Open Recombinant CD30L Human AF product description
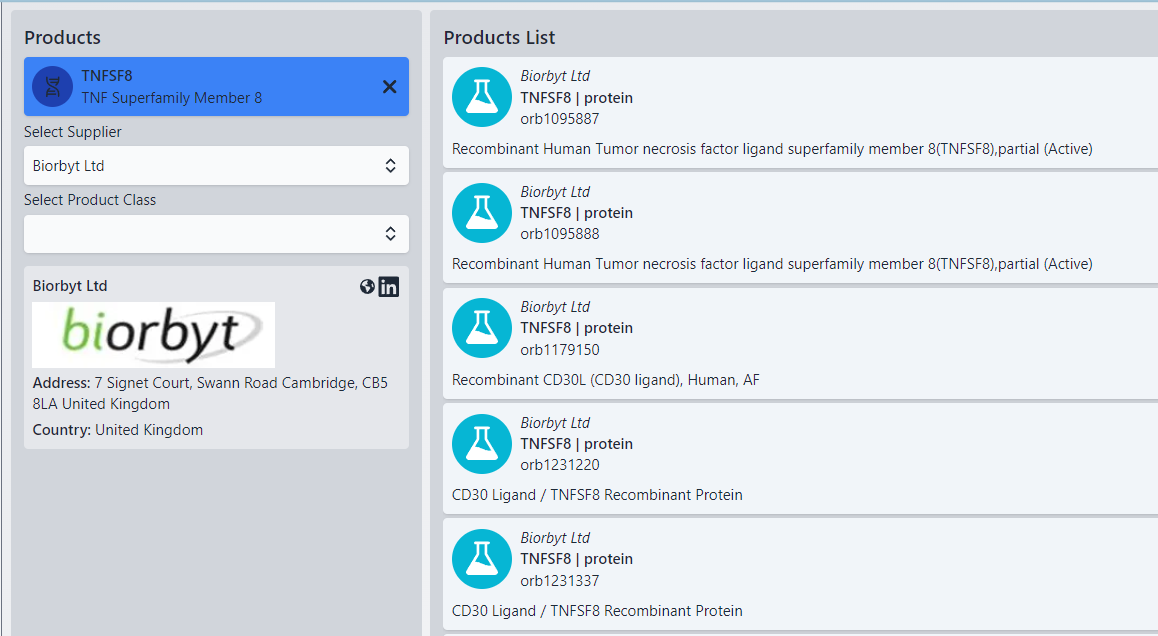Screen dimensions: 1158x636 tap(606, 380)
